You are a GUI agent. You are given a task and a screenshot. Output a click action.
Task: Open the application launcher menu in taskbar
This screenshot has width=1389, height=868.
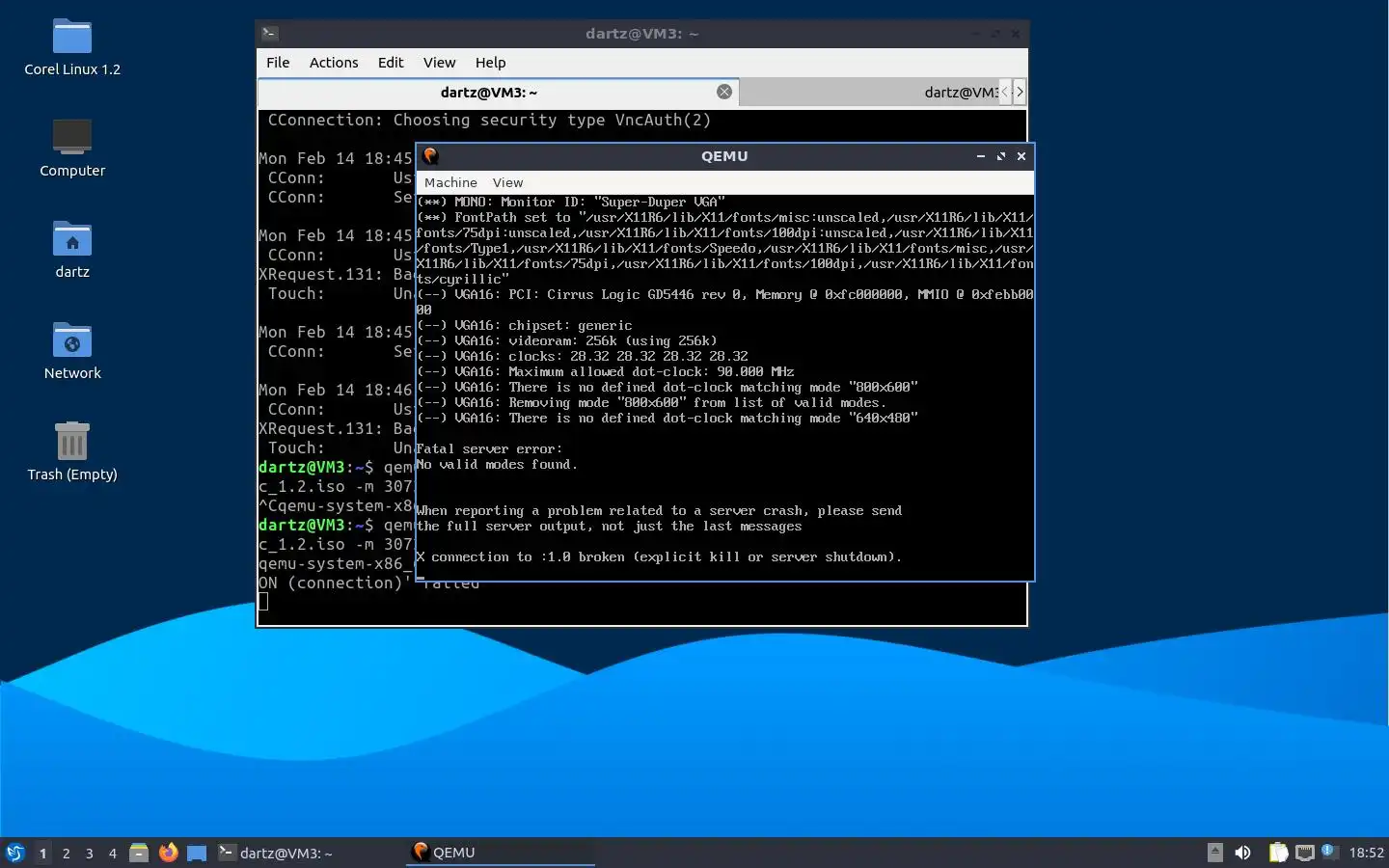pos(14,853)
